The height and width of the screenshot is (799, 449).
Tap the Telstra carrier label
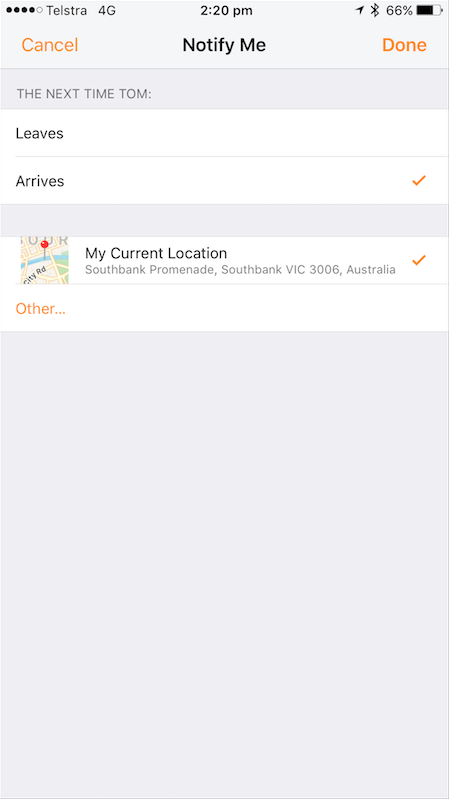[66, 10]
